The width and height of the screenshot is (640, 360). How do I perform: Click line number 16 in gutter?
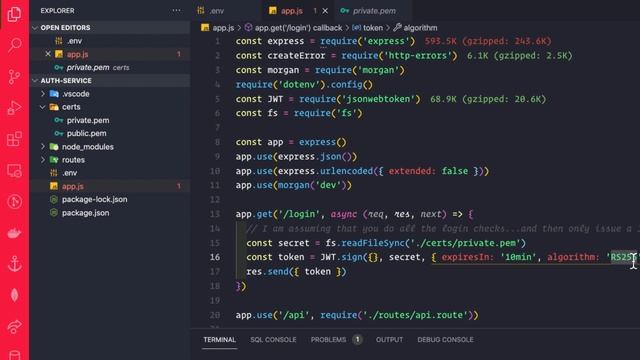point(215,257)
